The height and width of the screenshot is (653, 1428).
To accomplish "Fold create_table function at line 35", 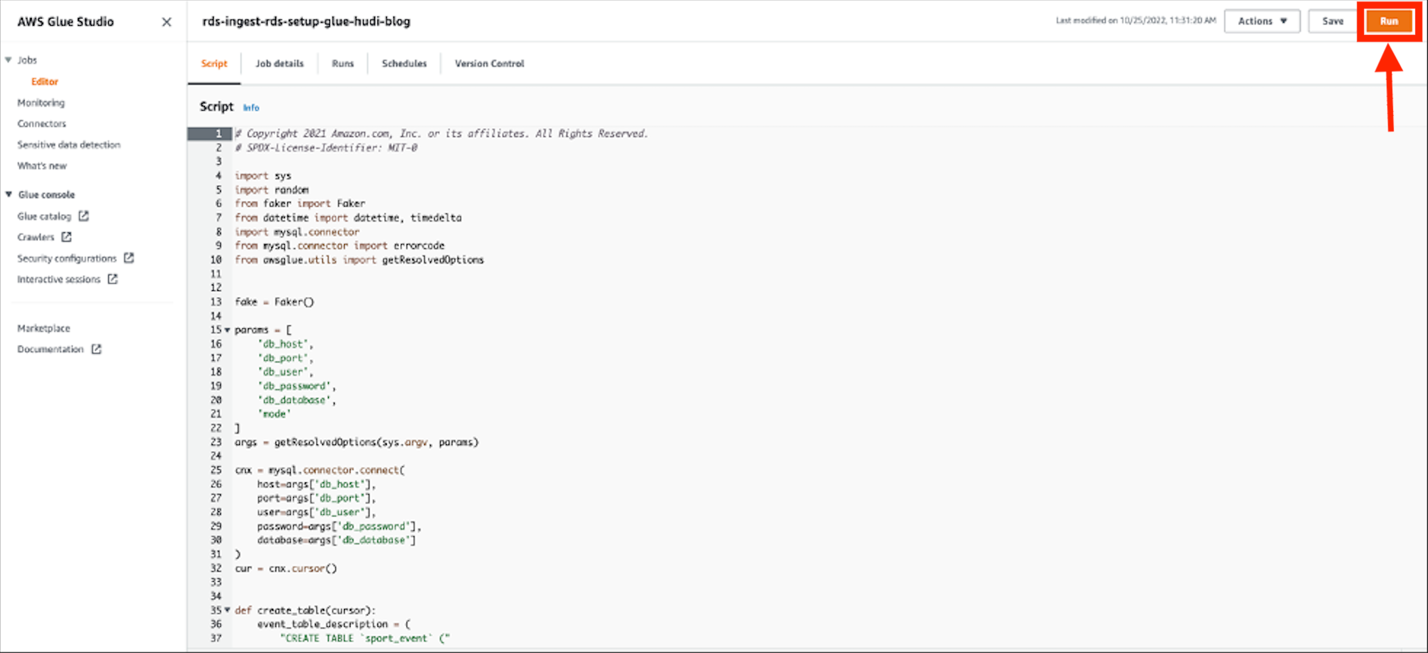I will coord(227,610).
